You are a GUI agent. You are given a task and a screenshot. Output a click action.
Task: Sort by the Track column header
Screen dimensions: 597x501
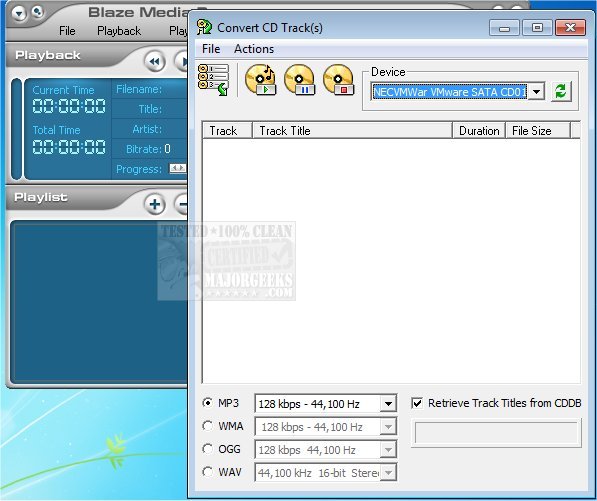point(227,131)
